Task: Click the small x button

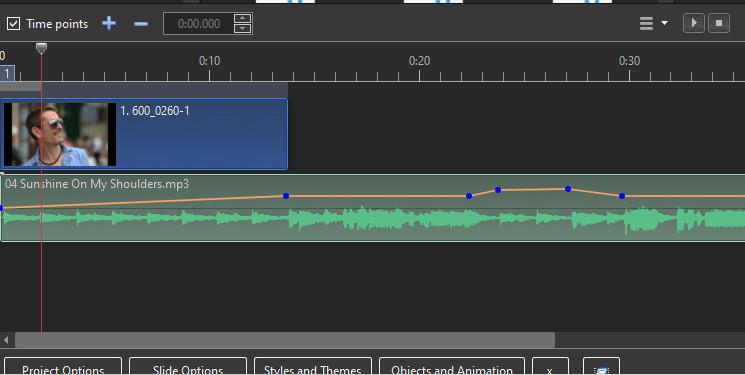Action: coord(550,367)
